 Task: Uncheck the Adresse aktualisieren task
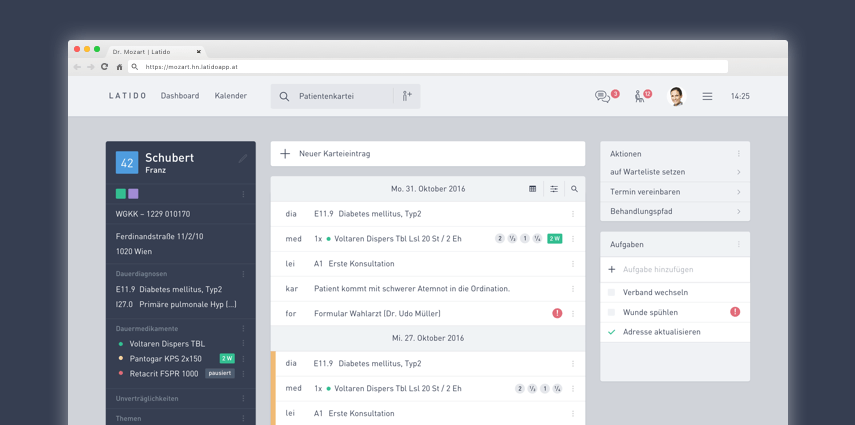(x=611, y=332)
